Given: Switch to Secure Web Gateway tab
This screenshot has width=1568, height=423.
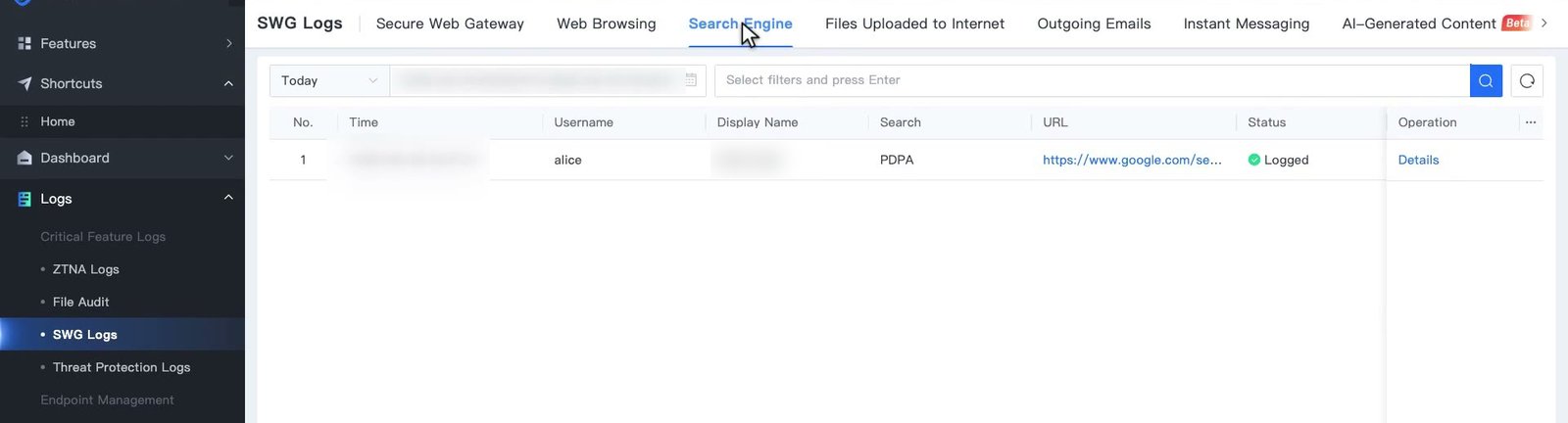Looking at the screenshot, I should click(450, 23).
